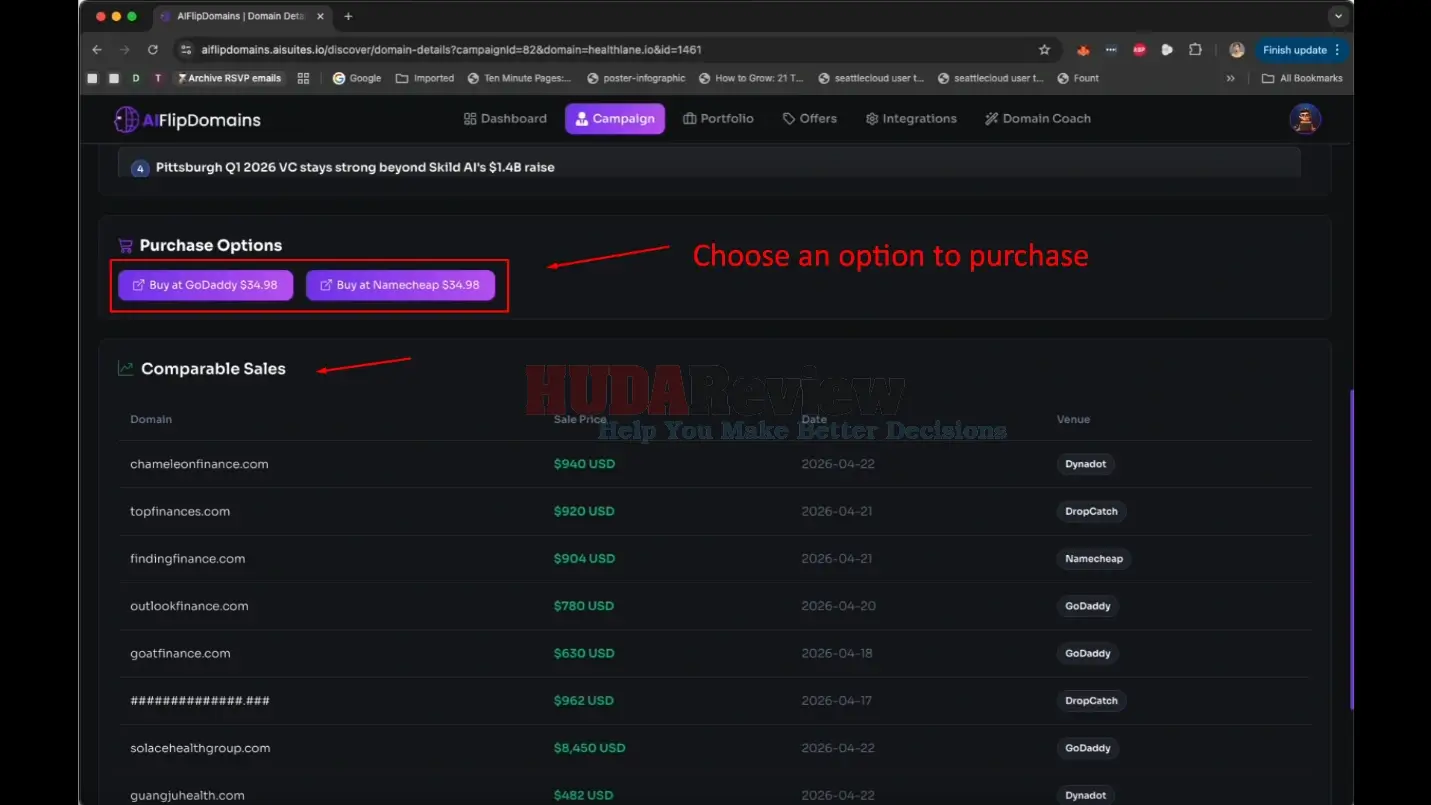Open the Domain Coach page
1431x805 pixels.
tap(1038, 118)
